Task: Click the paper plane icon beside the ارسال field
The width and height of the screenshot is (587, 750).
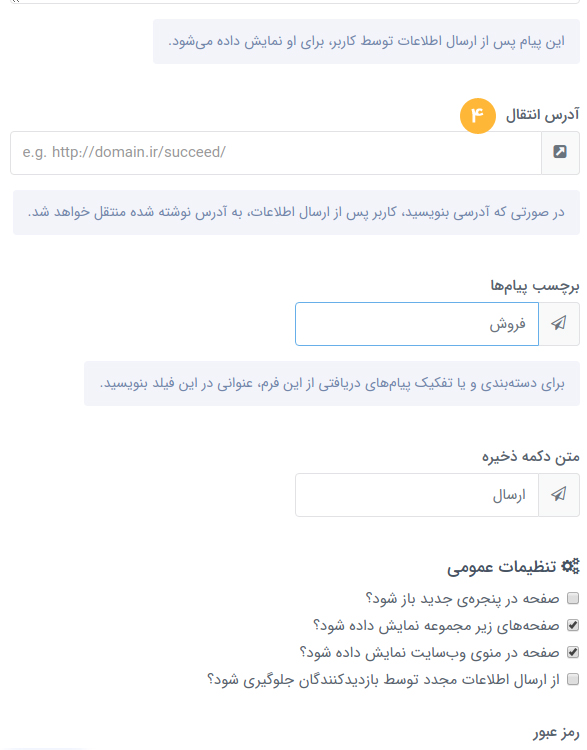Action: click(x=559, y=494)
